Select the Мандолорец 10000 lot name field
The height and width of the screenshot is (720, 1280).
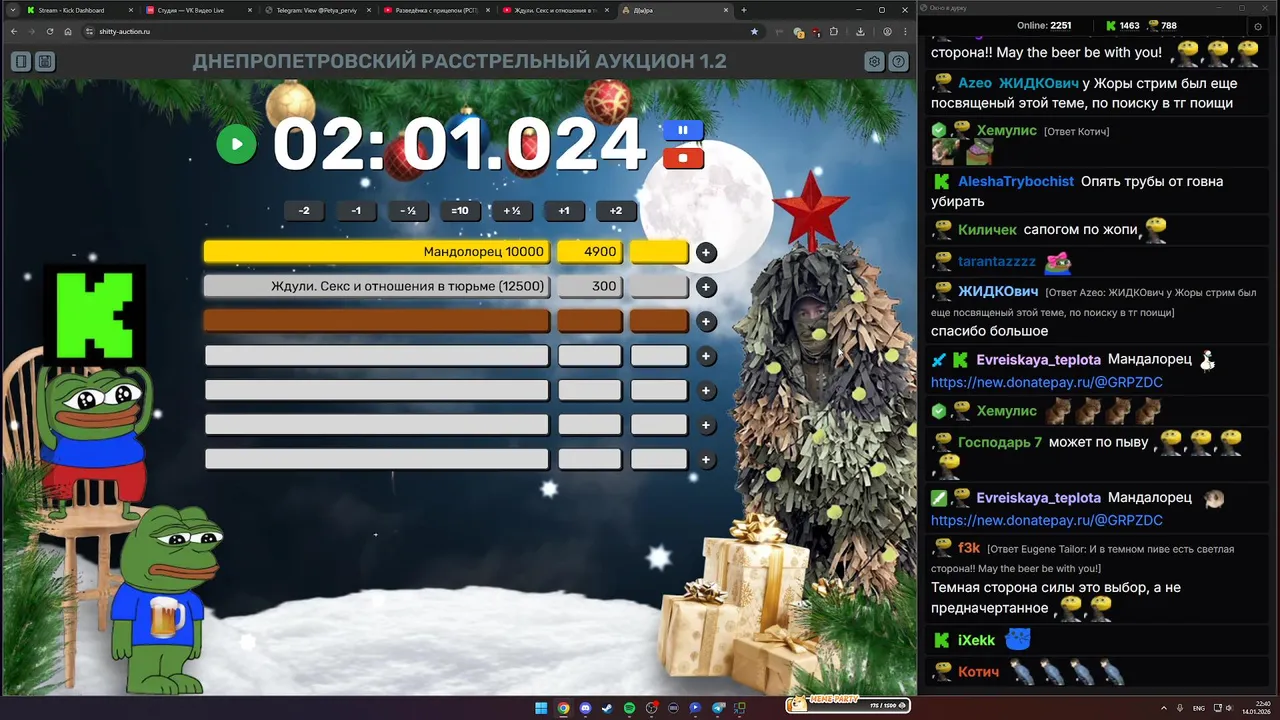coord(377,252)
